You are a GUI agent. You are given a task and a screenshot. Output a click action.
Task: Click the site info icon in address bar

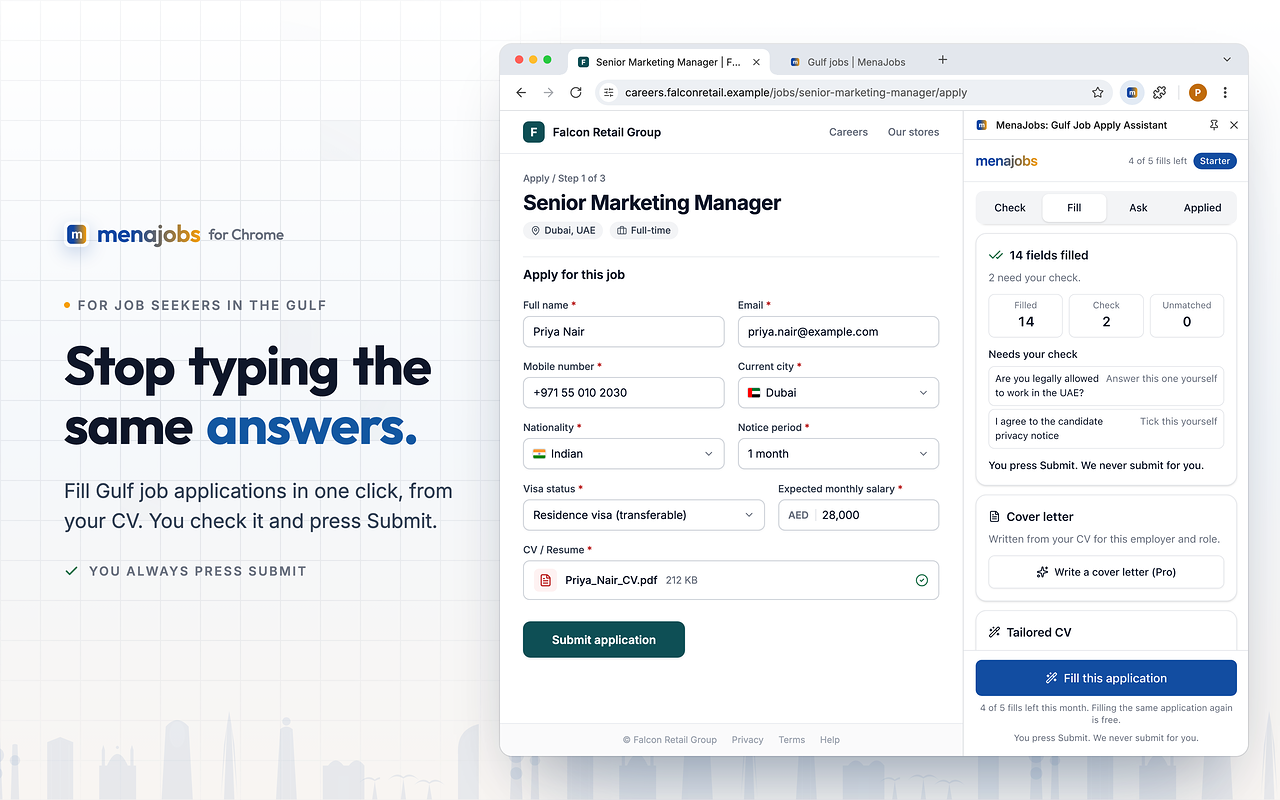coord(609,93)
